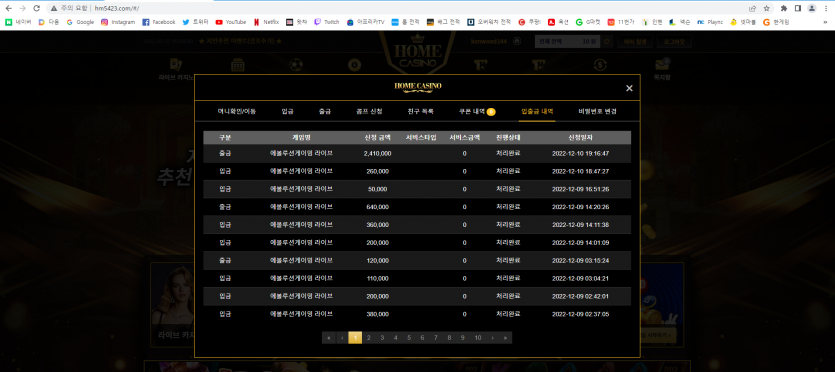Click the 260,000 amount cell
The width and height of the screenshot is (835, 372).
pos(378,171)
